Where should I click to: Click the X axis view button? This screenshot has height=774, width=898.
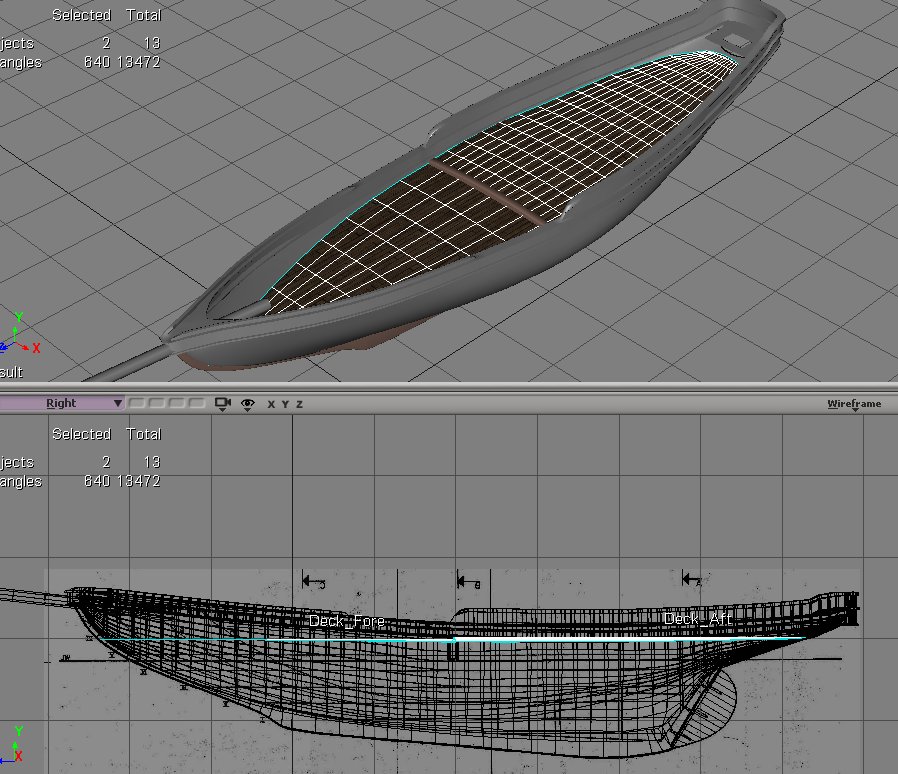click(271, 404)
